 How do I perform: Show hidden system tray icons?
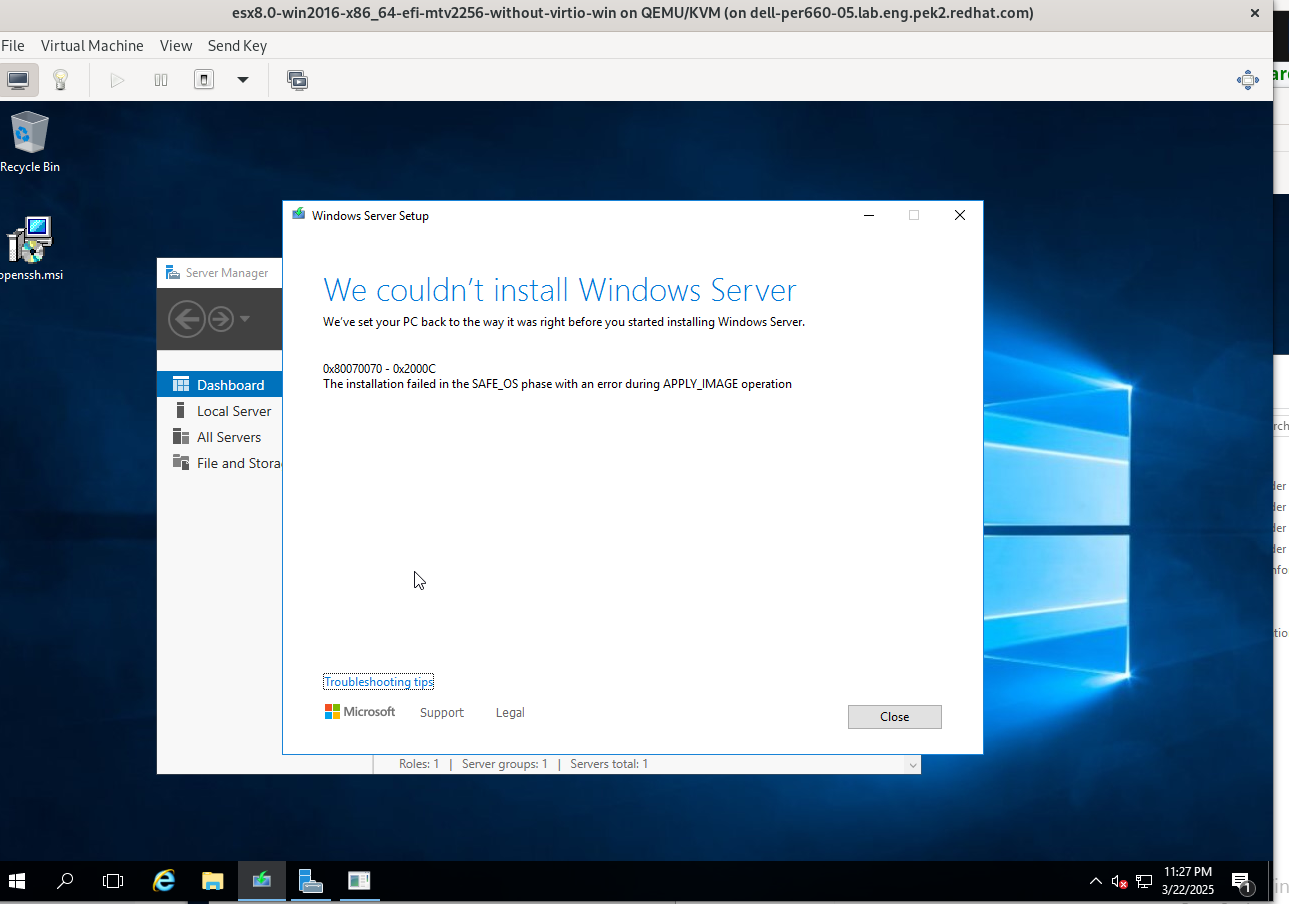point(1097,881)
